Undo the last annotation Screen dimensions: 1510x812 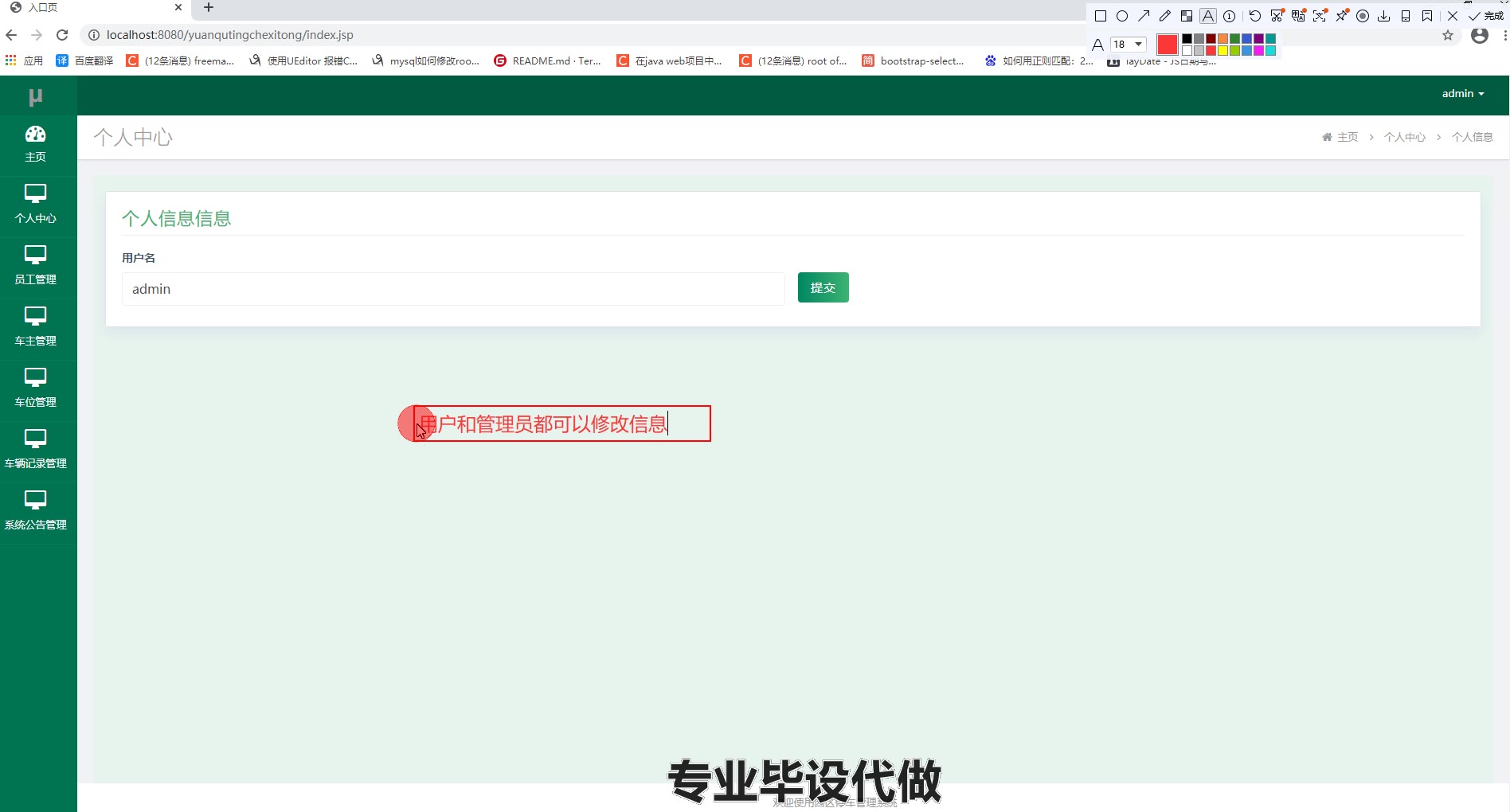1255,16
